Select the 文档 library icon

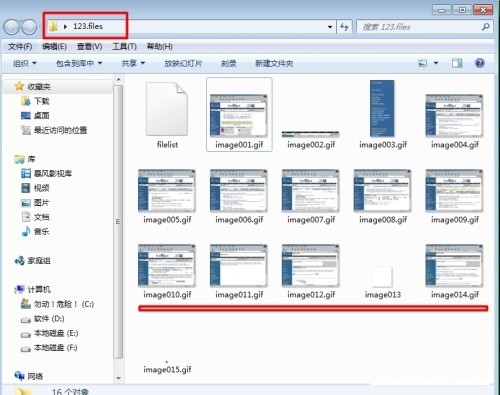click(26, 217)
